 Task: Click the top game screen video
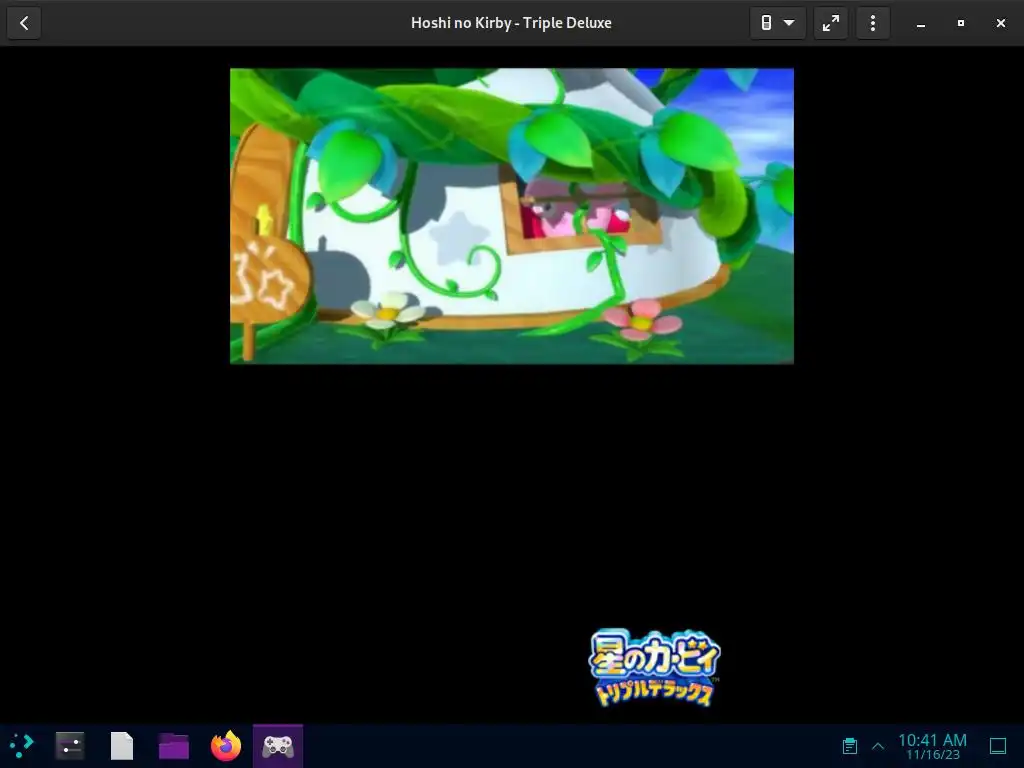(512, 216)
